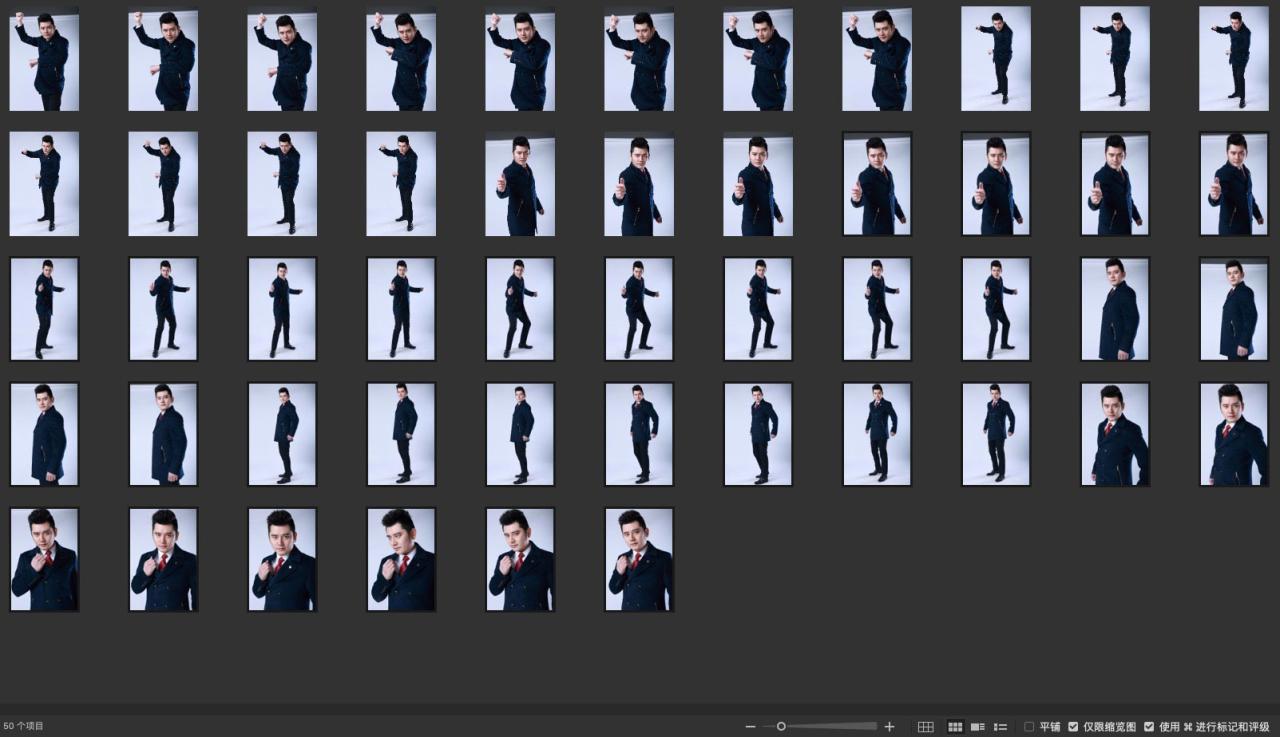Switch to details view icon
Viewport: 1280px width, 737px height.
point(978,727)
